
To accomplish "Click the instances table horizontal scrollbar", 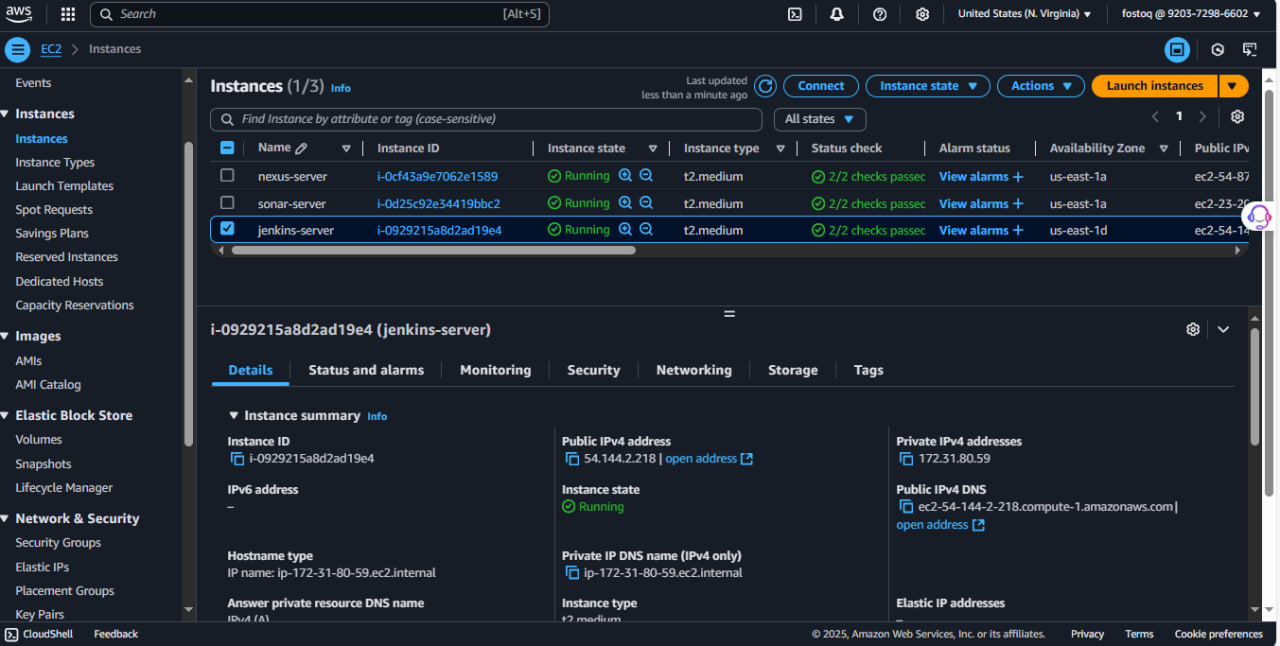I will [x=433, y=250].
